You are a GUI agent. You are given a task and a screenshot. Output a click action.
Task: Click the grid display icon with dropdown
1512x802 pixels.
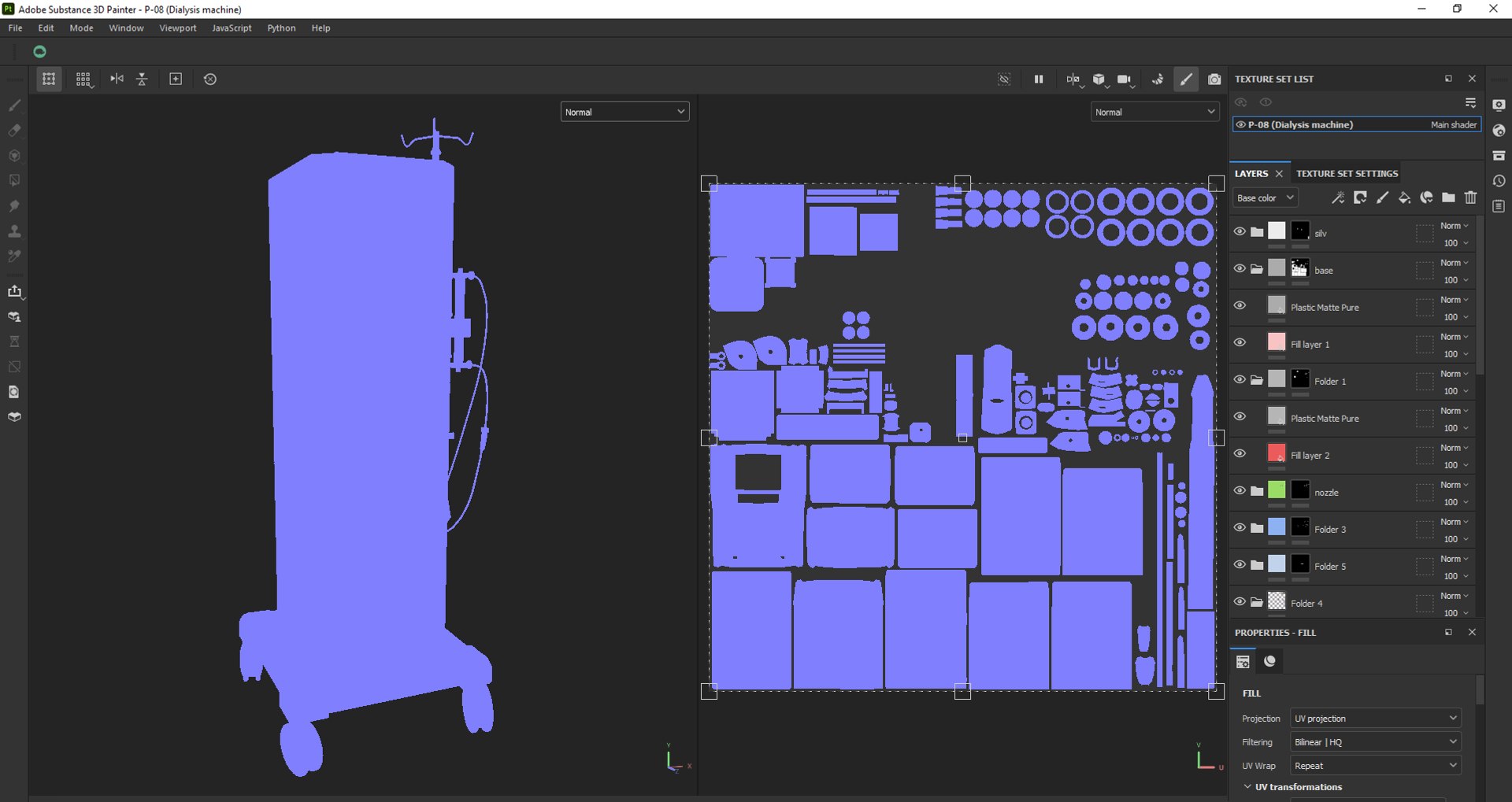tap(83, 79)
